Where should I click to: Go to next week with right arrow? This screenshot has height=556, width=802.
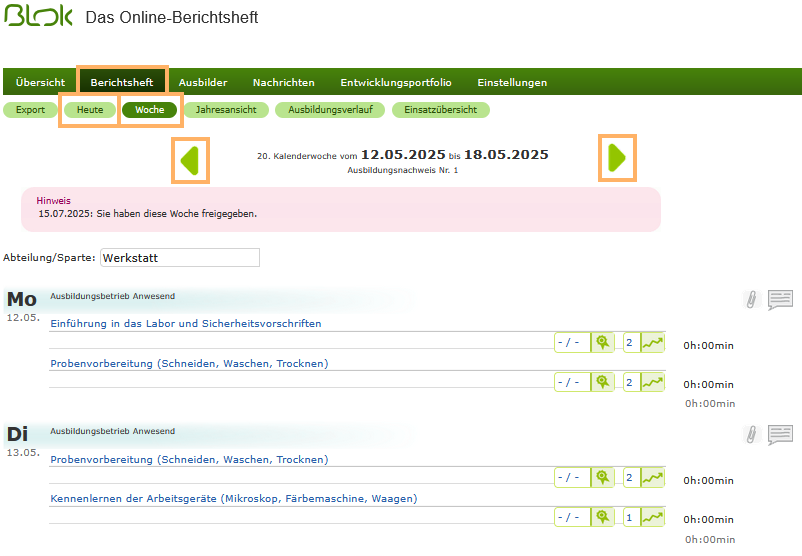(617, 158)
